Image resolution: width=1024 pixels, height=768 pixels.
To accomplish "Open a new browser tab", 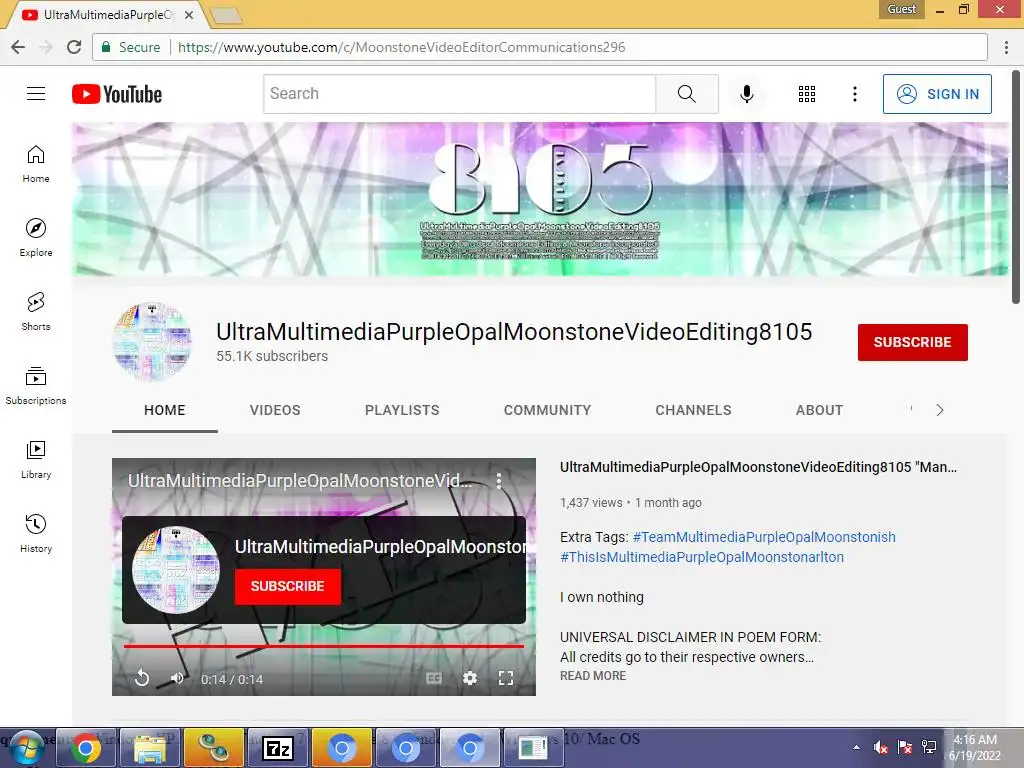I will click(x=226, y=16).
